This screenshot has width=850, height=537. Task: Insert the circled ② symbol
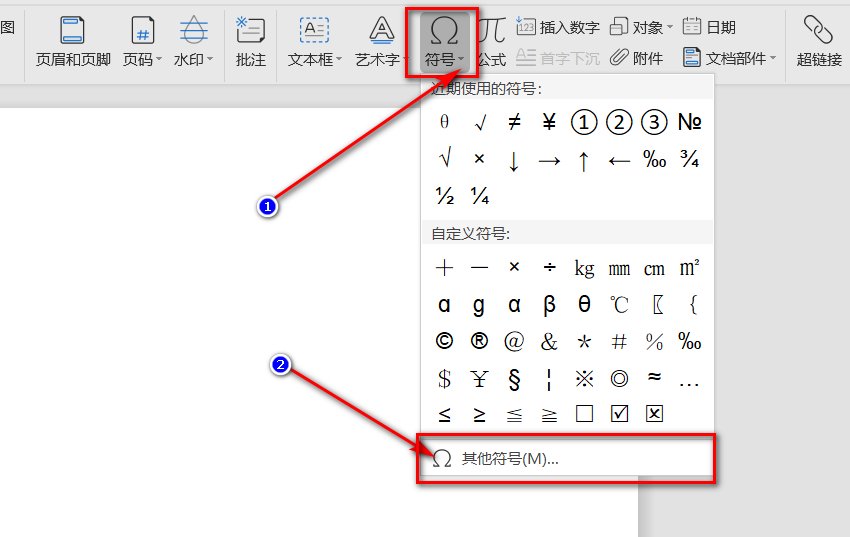coord(619,122)
